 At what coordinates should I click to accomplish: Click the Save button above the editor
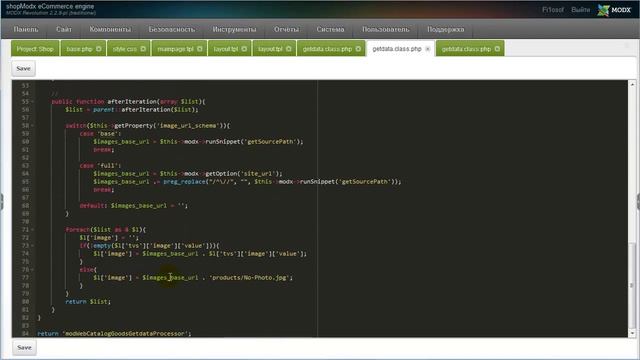click(x=24, y=69)
